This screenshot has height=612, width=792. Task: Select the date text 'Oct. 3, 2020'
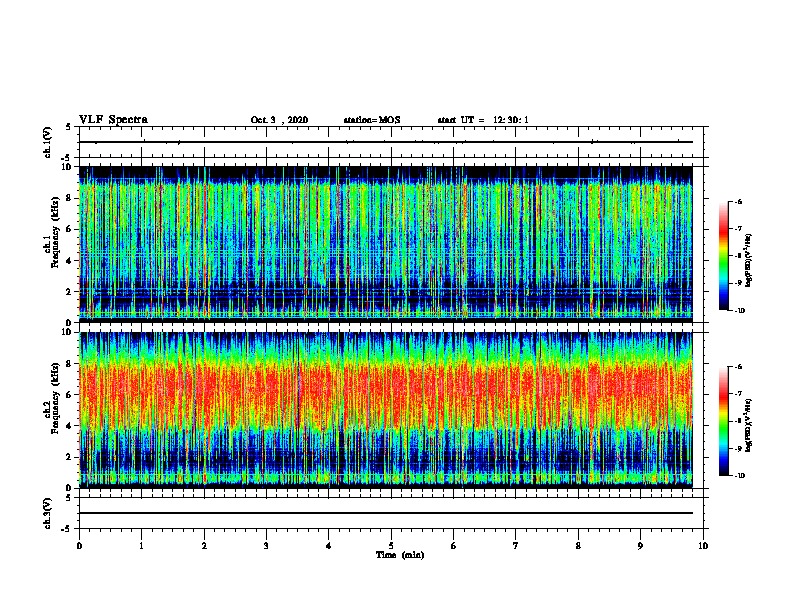[279, 120]
